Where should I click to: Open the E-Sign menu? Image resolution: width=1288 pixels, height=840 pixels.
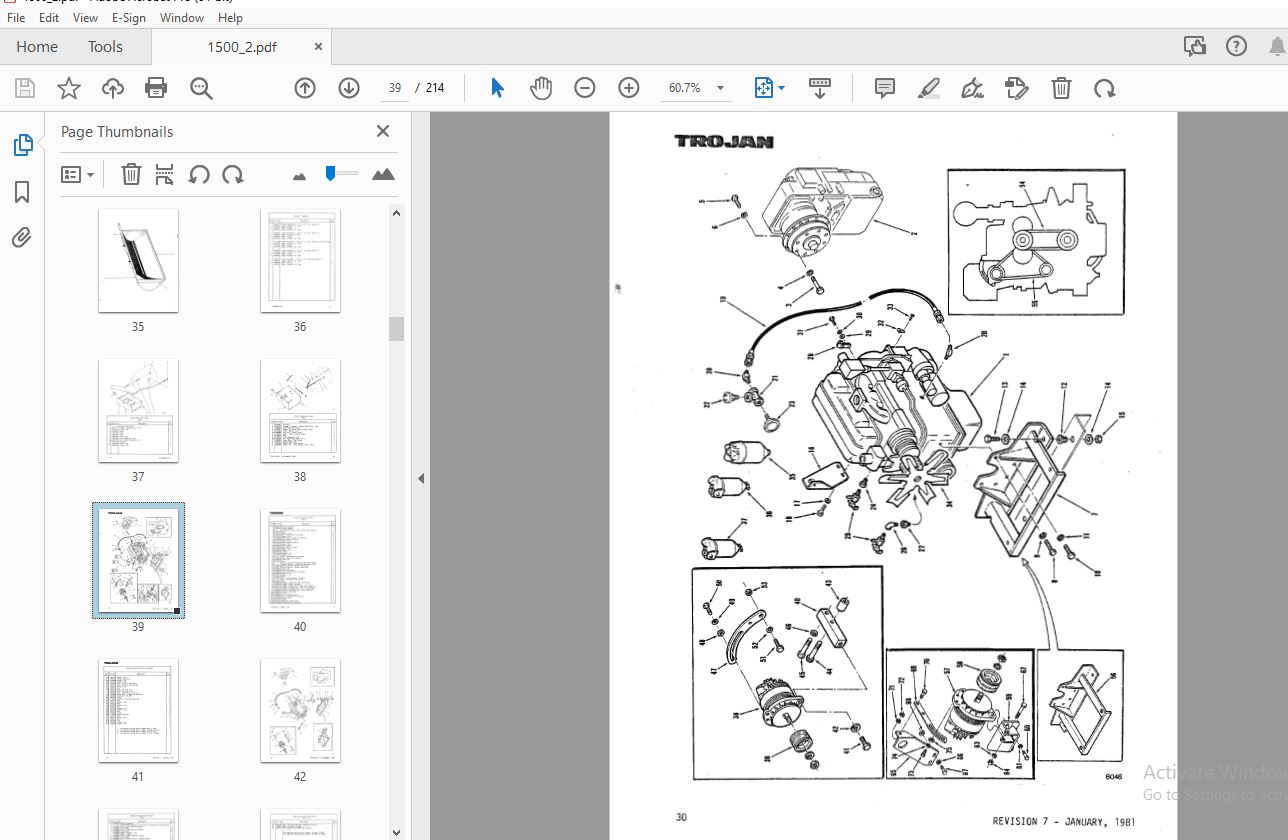pos(128,18)
